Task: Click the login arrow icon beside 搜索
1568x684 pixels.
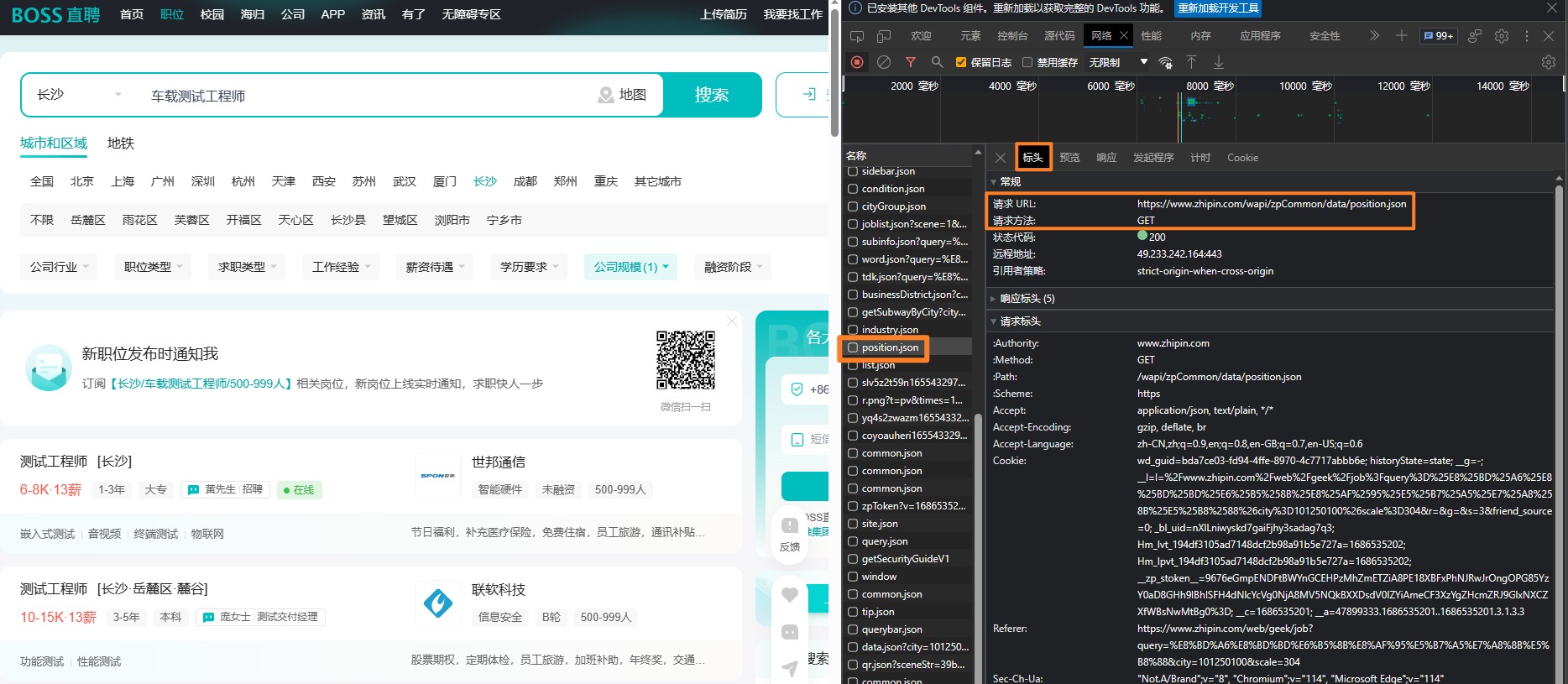Action: click(x=809, y=94)
